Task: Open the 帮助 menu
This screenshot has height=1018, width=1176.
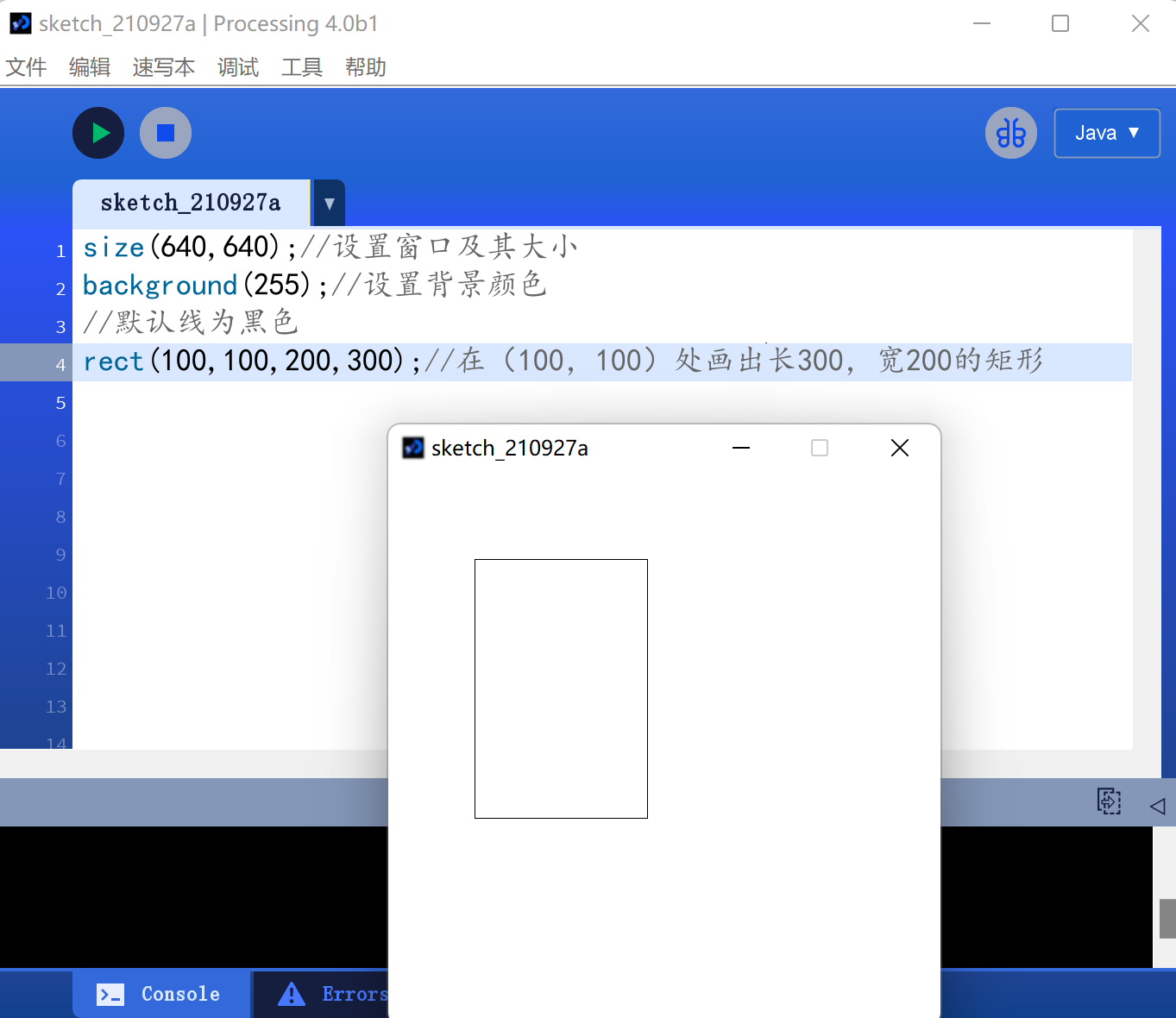Action: (366, 67)
